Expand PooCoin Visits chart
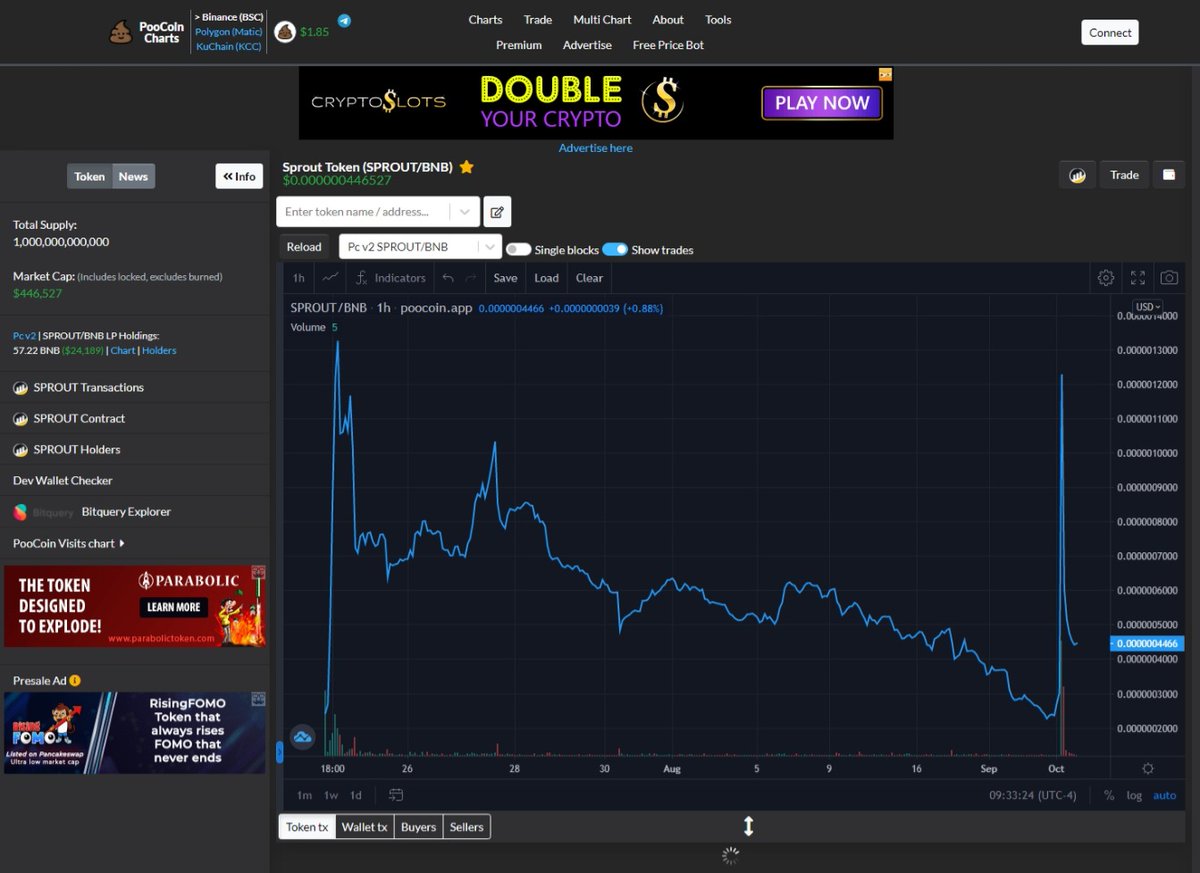The image size is (1200, 873). click(69, 543)
